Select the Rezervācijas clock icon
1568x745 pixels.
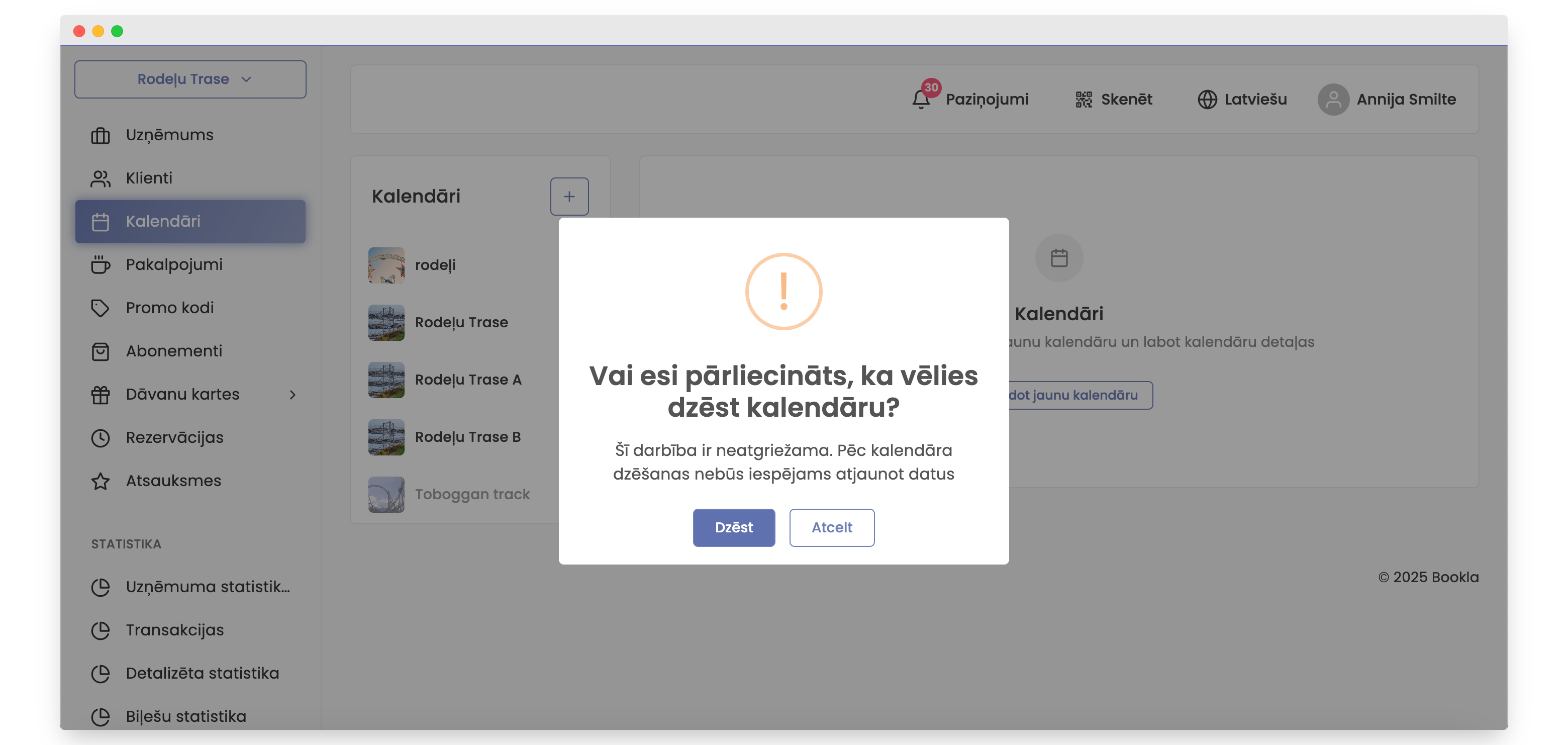coord(101,437)
